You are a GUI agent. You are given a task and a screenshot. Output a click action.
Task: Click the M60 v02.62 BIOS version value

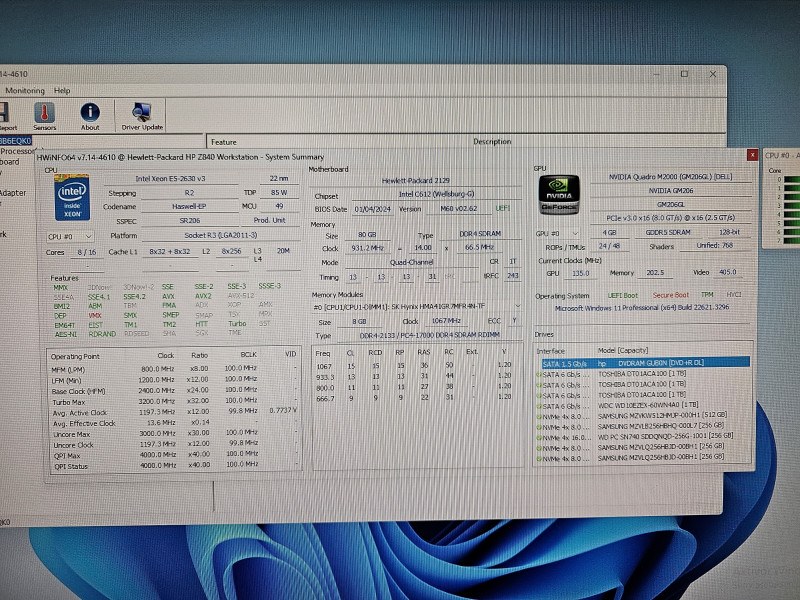pos(458,209)
